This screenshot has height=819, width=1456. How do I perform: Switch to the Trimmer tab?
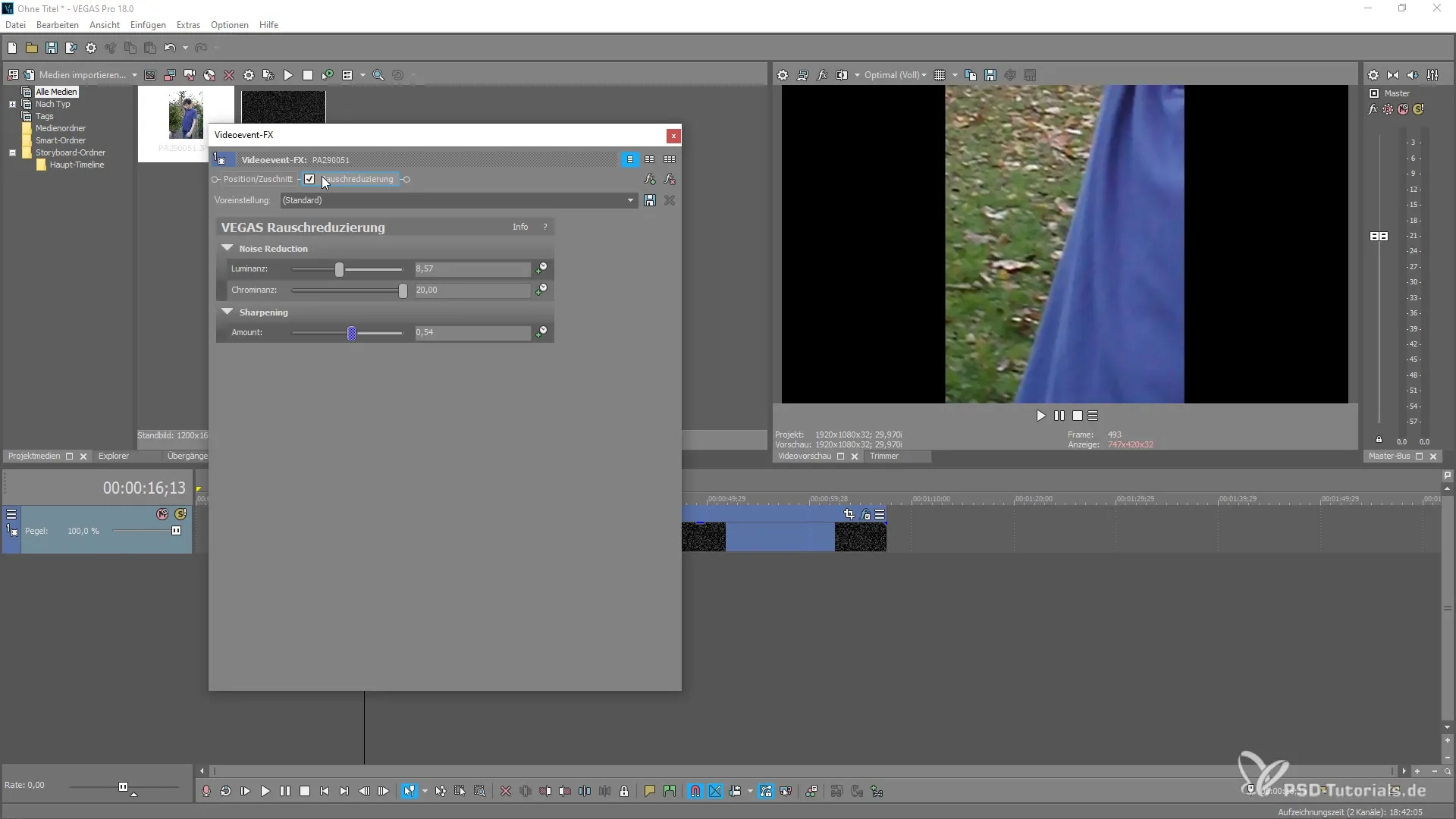884,456
